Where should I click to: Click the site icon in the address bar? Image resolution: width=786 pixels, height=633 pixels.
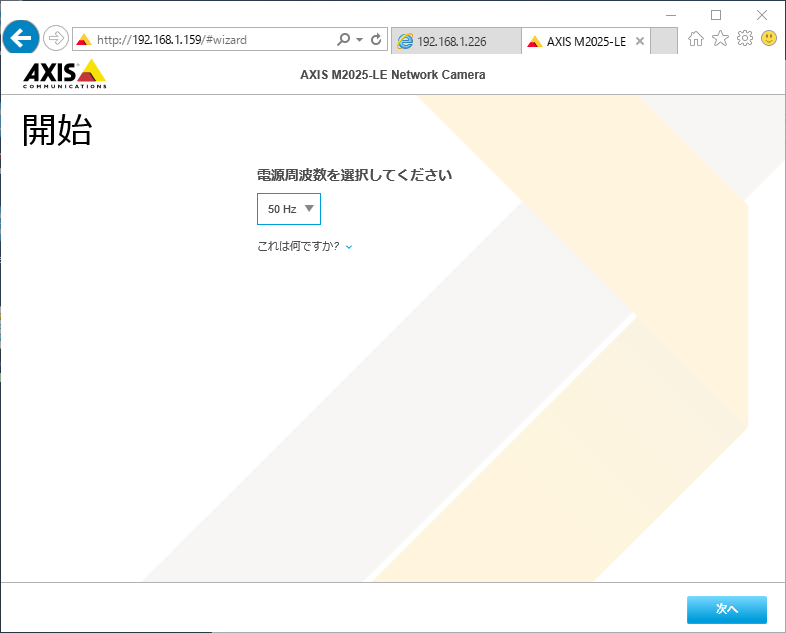84,40
